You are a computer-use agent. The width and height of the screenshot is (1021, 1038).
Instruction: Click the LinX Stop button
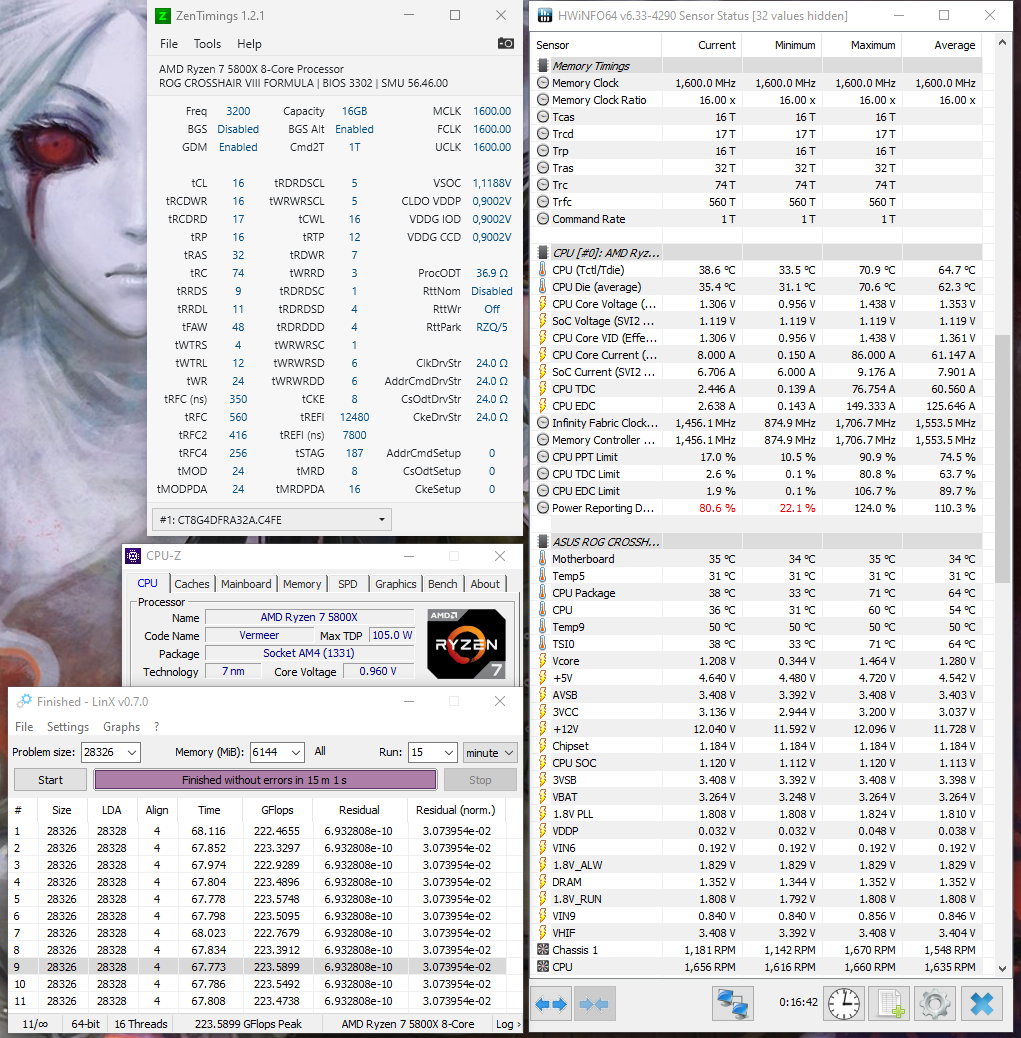(x=480, y=780)
